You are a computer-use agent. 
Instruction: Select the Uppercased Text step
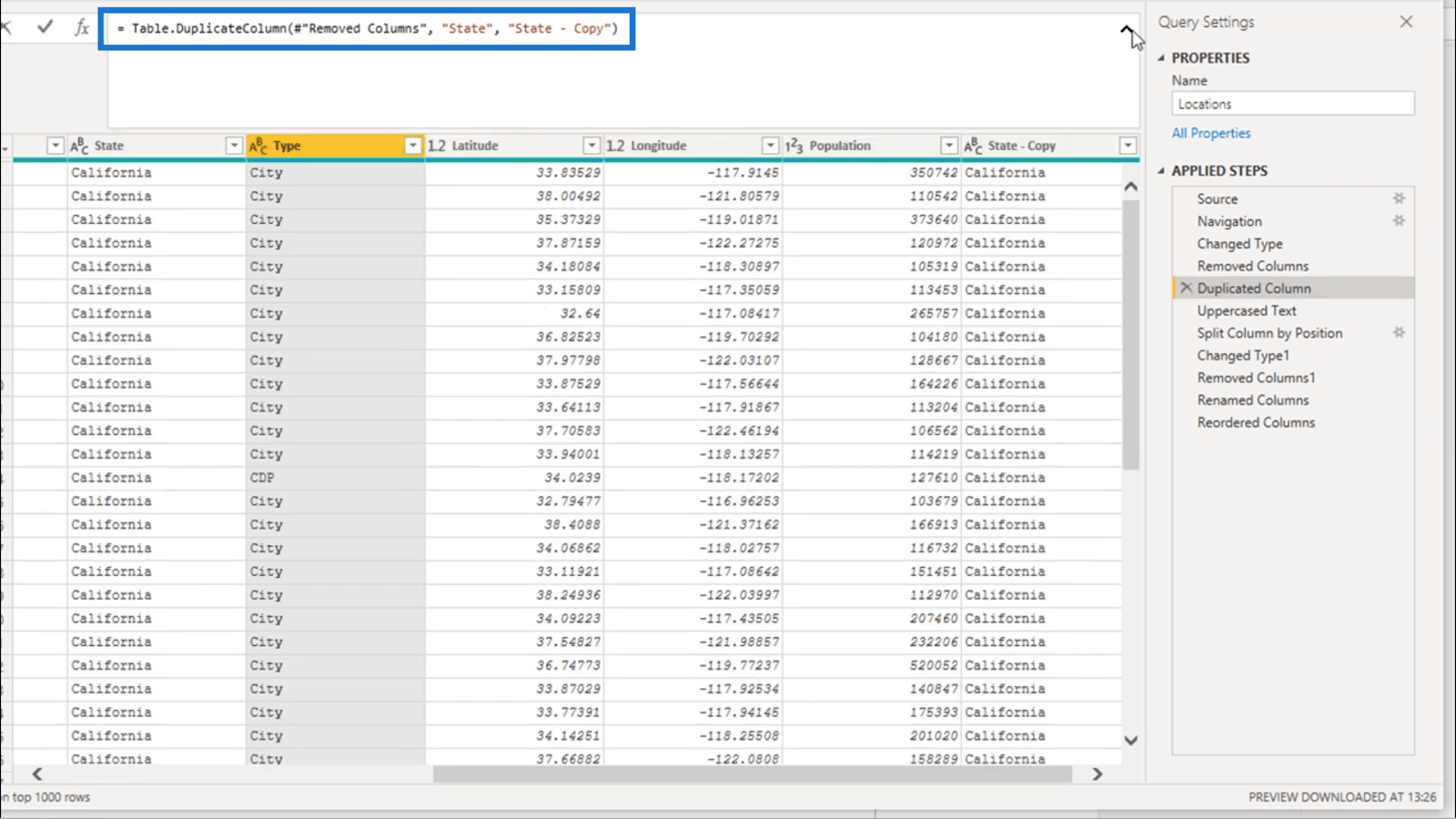pyautogui.click(x=1246, y=310)
